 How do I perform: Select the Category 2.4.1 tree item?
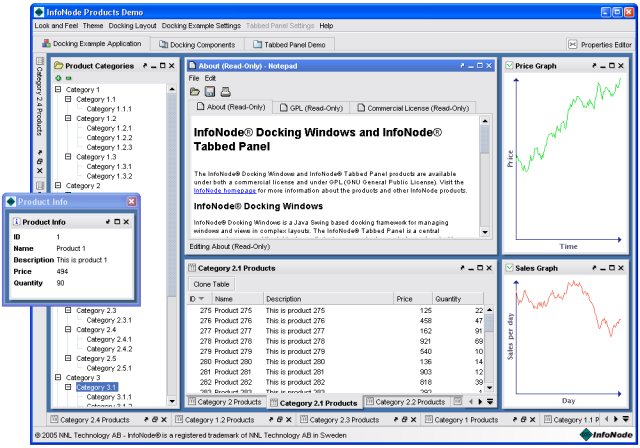(109, 339)
